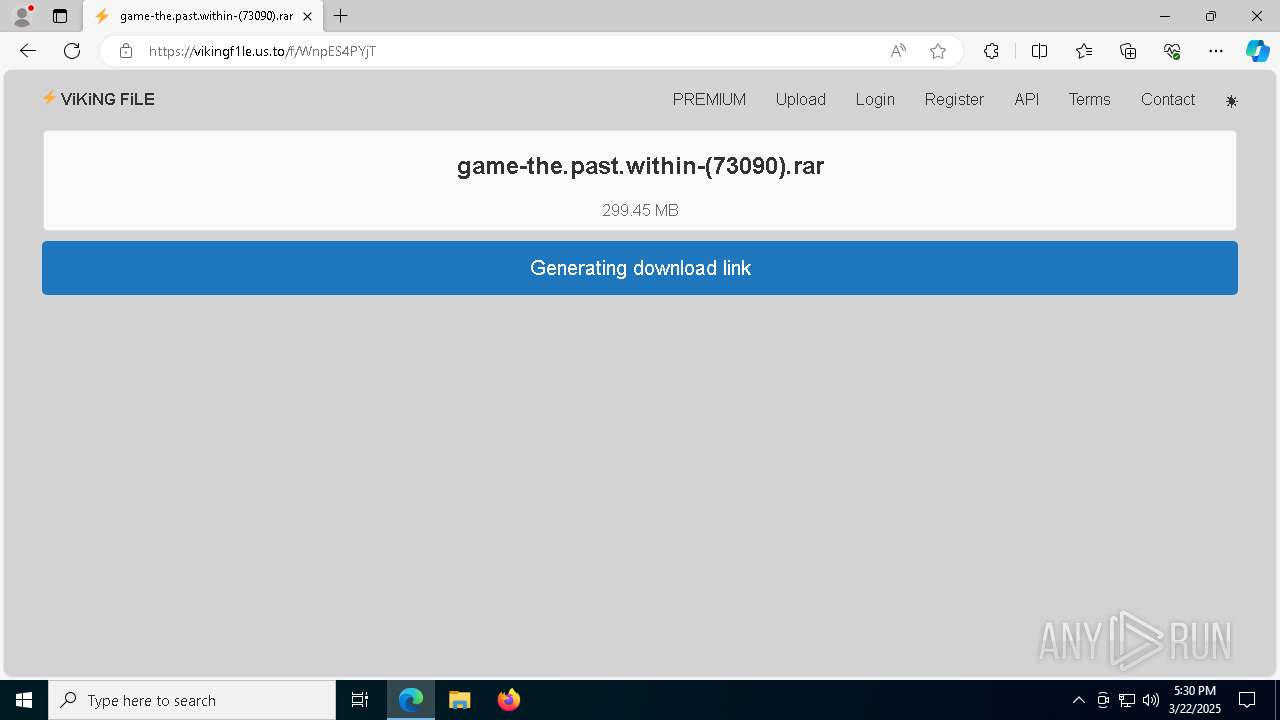This screenshot has width=1280, height=720.
Task: Open the volume tray icon
Action: 1151,700
